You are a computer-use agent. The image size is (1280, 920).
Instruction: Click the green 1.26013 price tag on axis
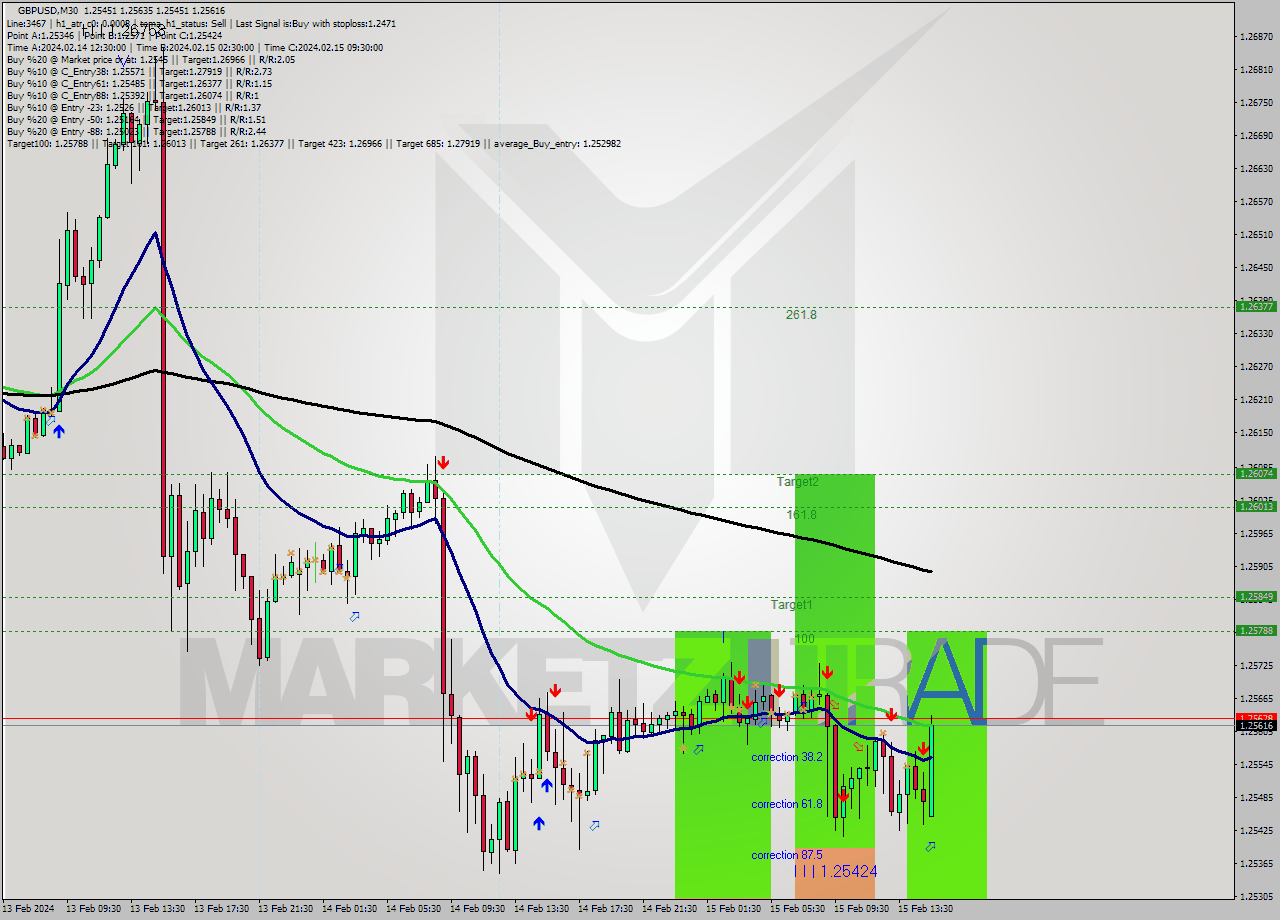point(1256,507)
